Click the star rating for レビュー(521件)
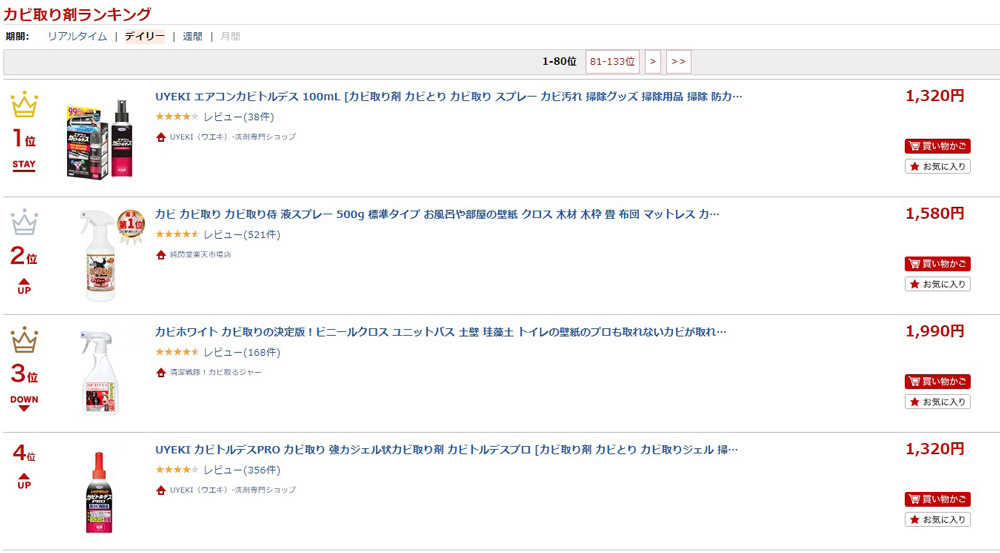Image resolution: width=1000 pixels, height=553 pixels. click(x=177, y=235)
